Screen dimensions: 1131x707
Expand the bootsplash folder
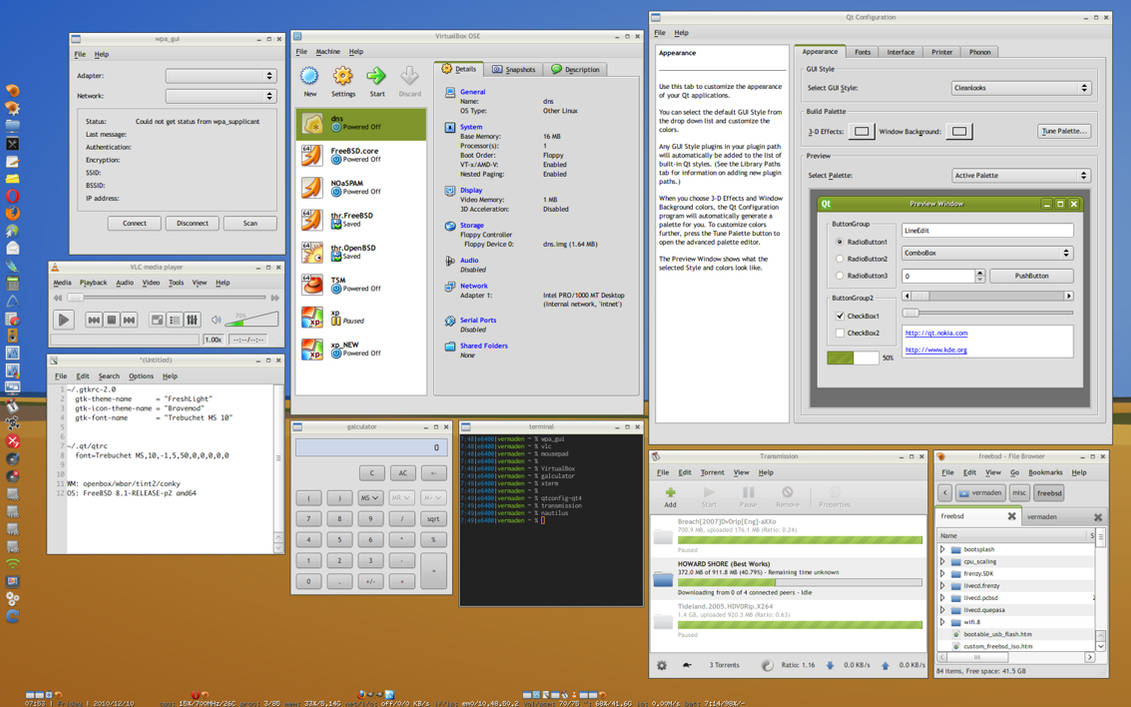pos(942,548)
